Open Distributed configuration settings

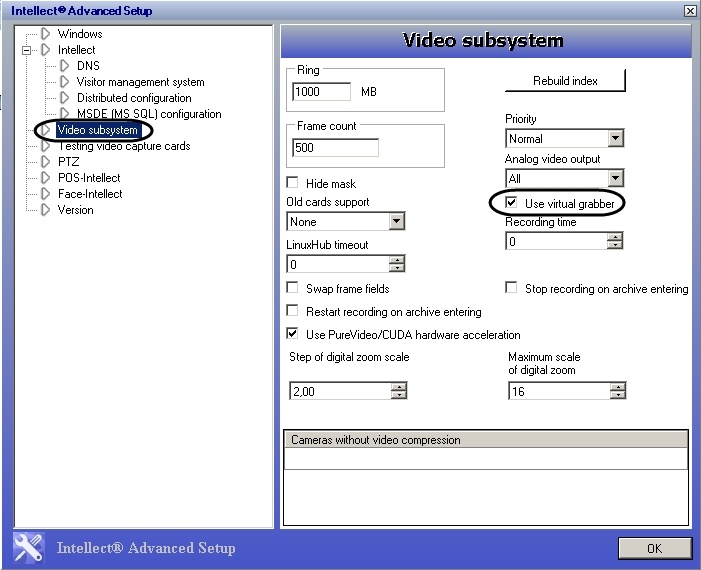click(134, 98)
